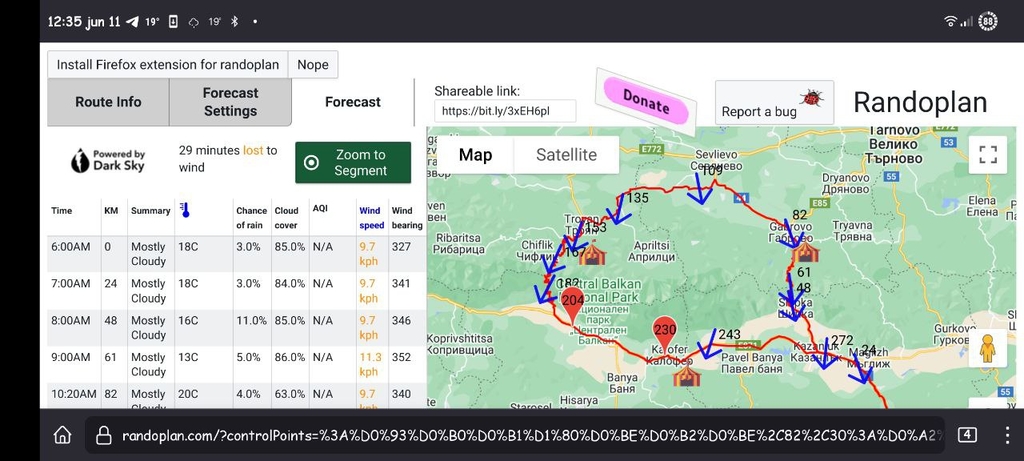Click the Street View pegman icon
This screenshot has width=1024, height=461.
click(x=988, y=349)
